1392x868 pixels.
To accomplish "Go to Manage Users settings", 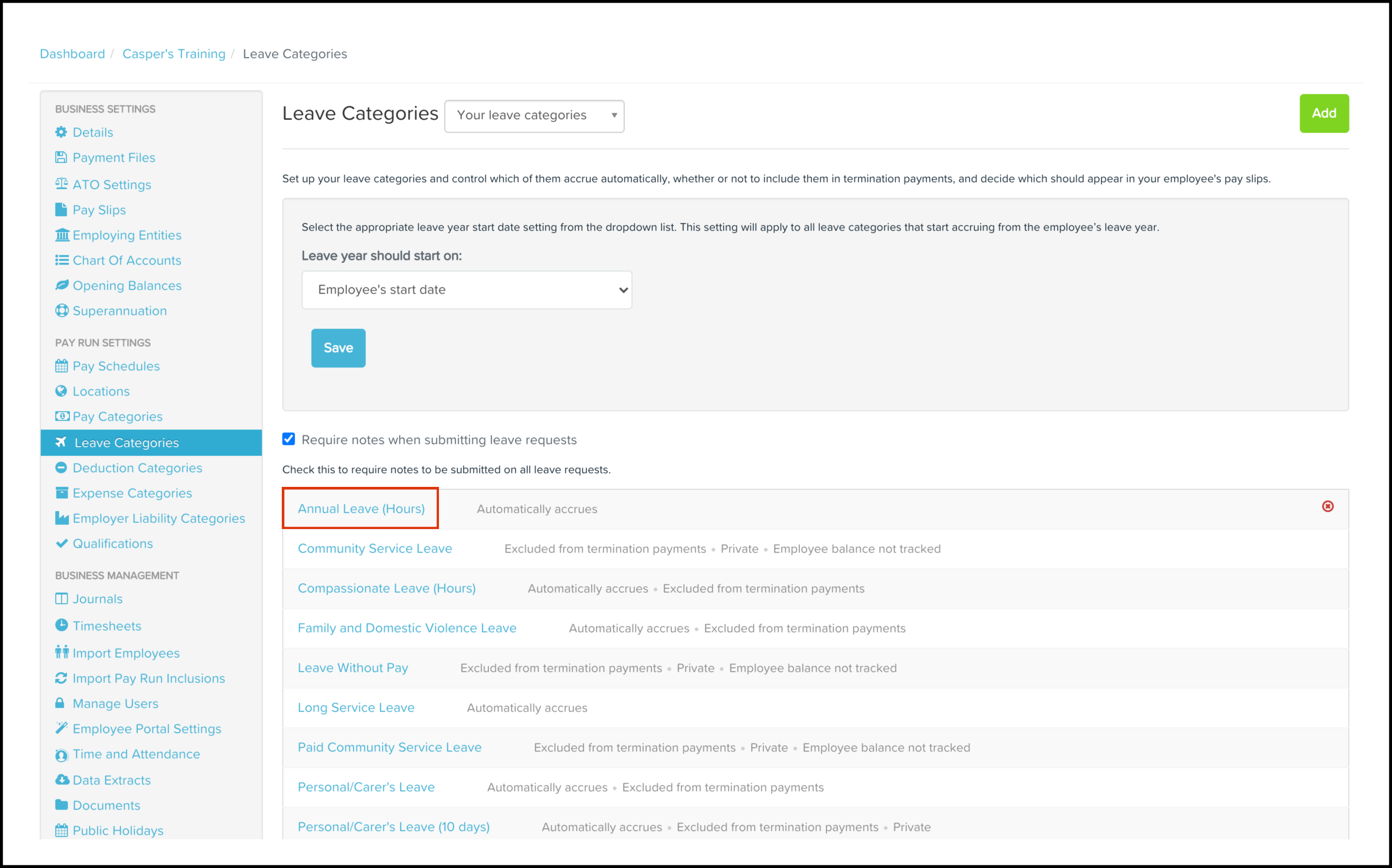I will (x=115, y=703).
